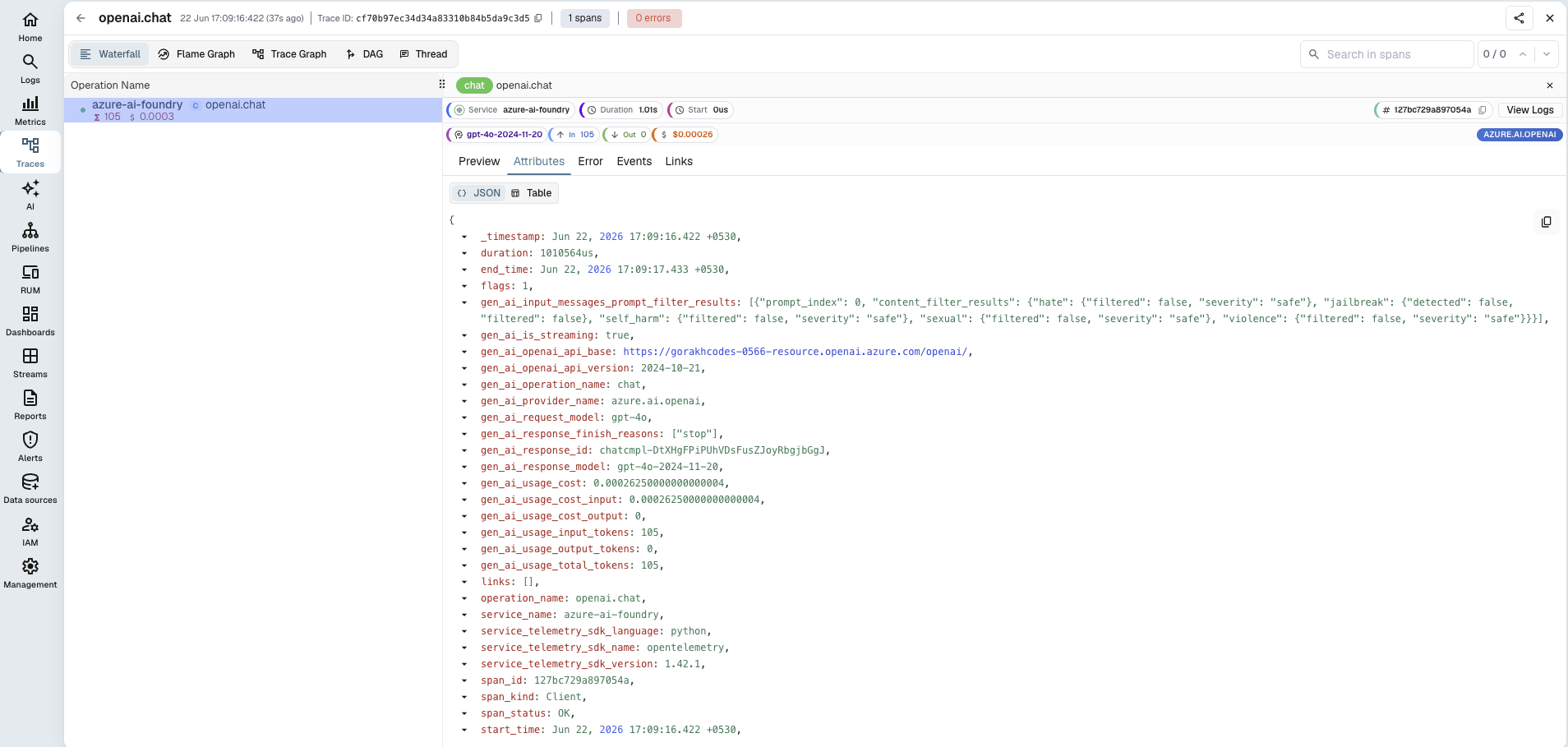Viewport: 1568px width, 747px height.
Task: Expand the end_time field menu
Action: click(464, 270)
